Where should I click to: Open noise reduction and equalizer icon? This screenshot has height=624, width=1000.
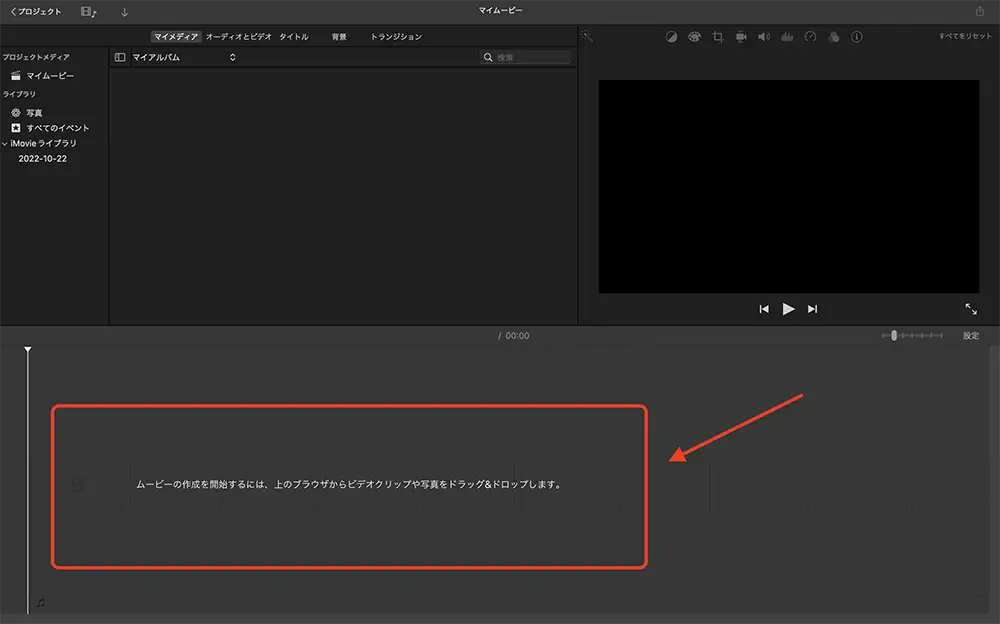point(787,37)
